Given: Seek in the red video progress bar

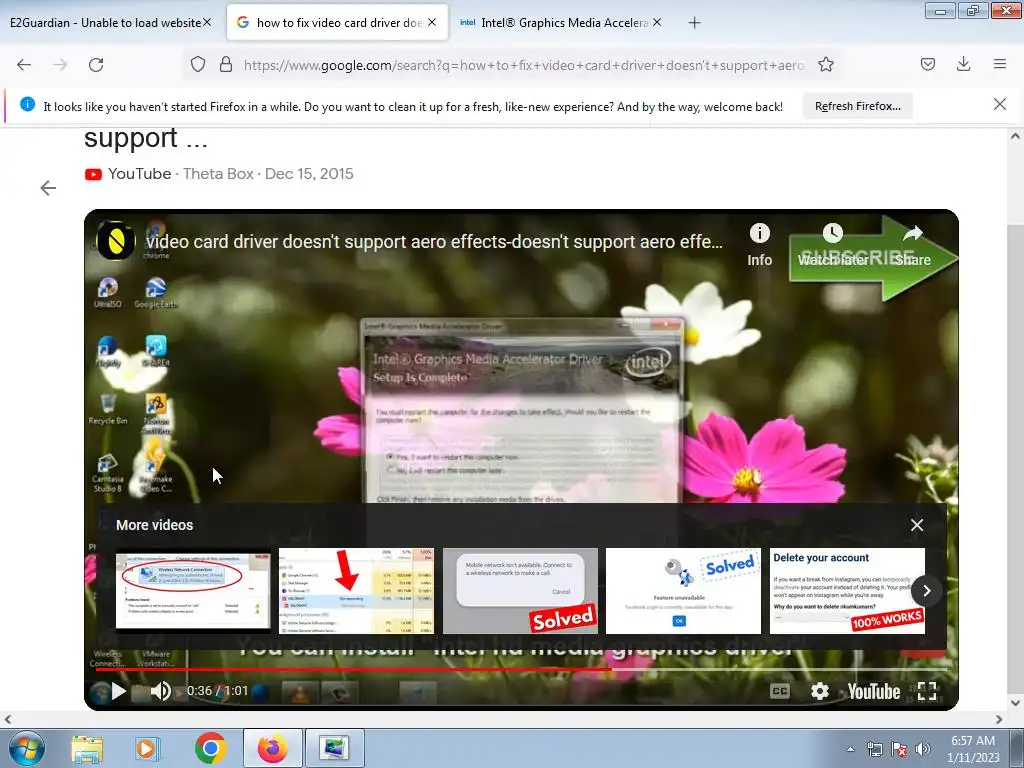Looking at the screenshot, I should [521, 669].
